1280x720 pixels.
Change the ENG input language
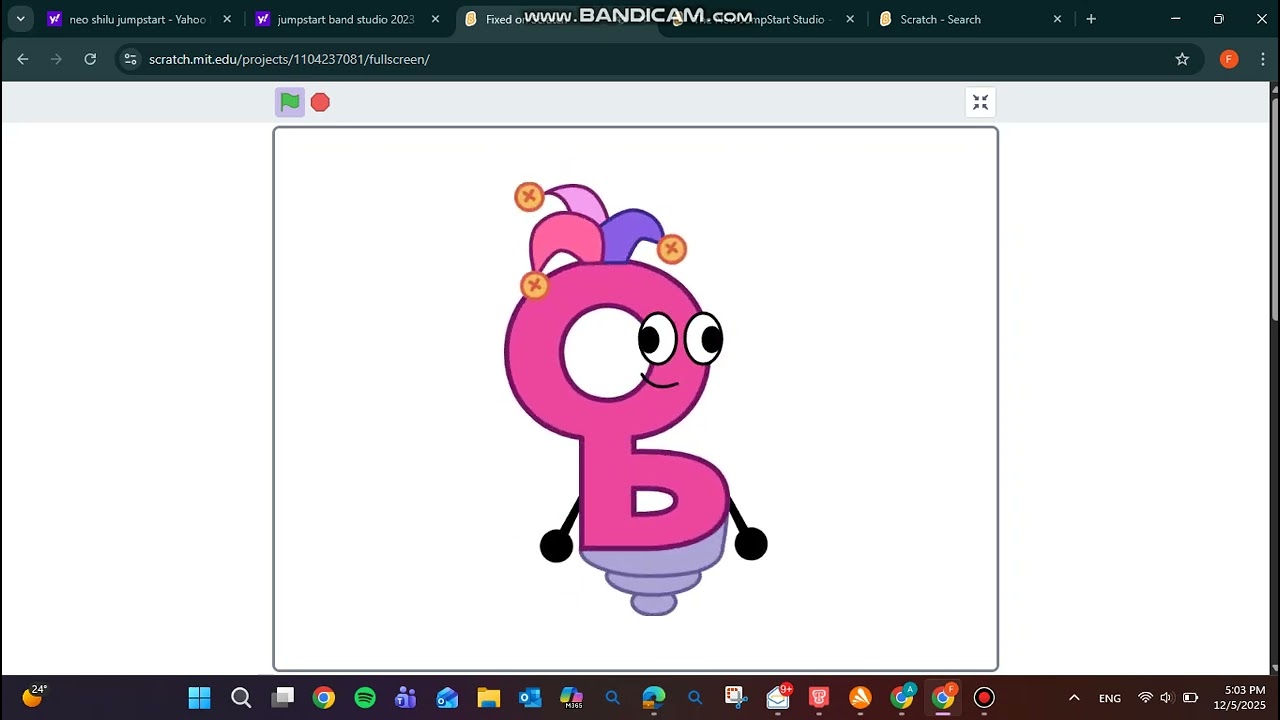point(1110,698)
